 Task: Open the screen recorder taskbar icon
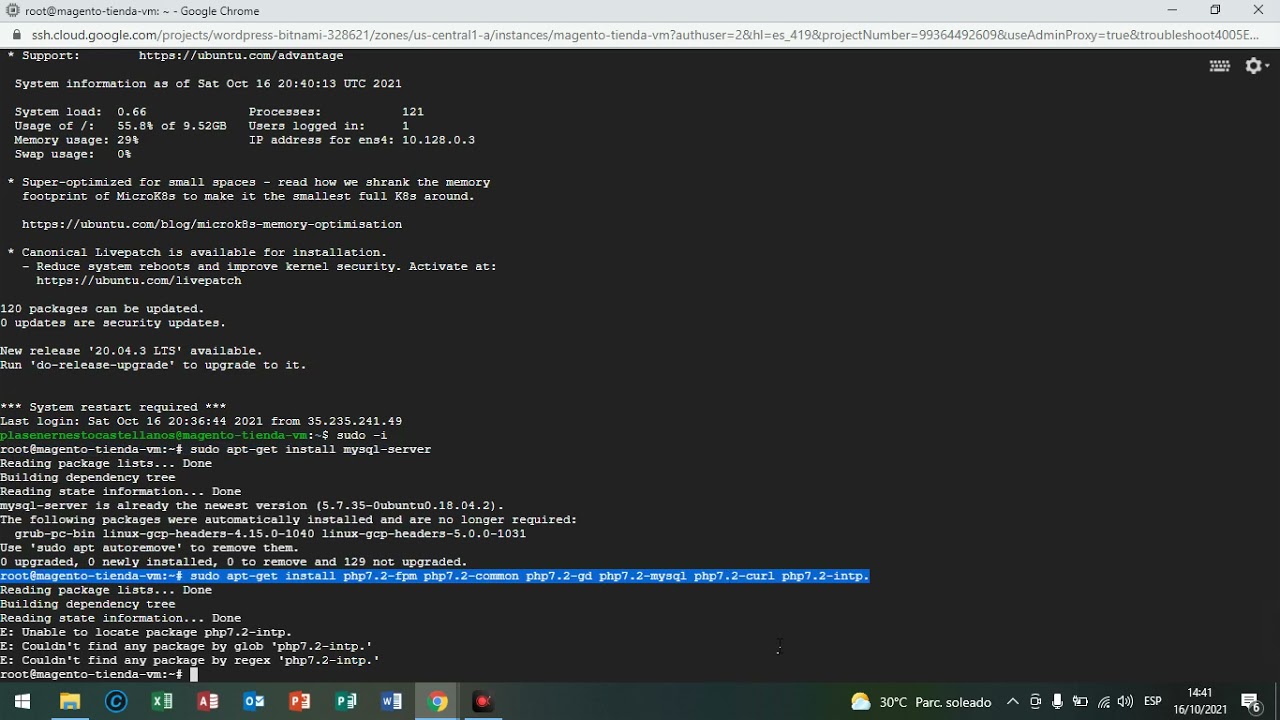(484, 702)
